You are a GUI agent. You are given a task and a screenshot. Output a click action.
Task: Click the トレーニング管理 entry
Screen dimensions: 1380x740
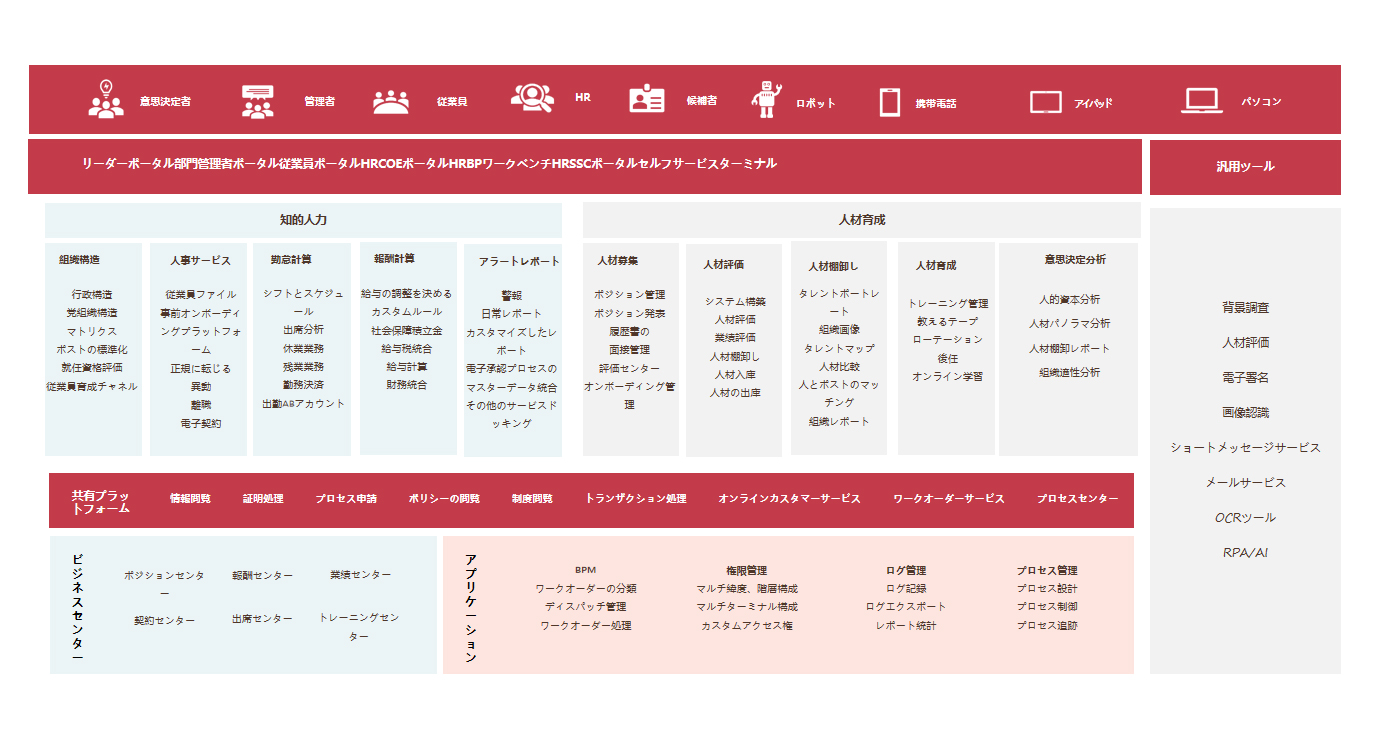click(948, 304)
